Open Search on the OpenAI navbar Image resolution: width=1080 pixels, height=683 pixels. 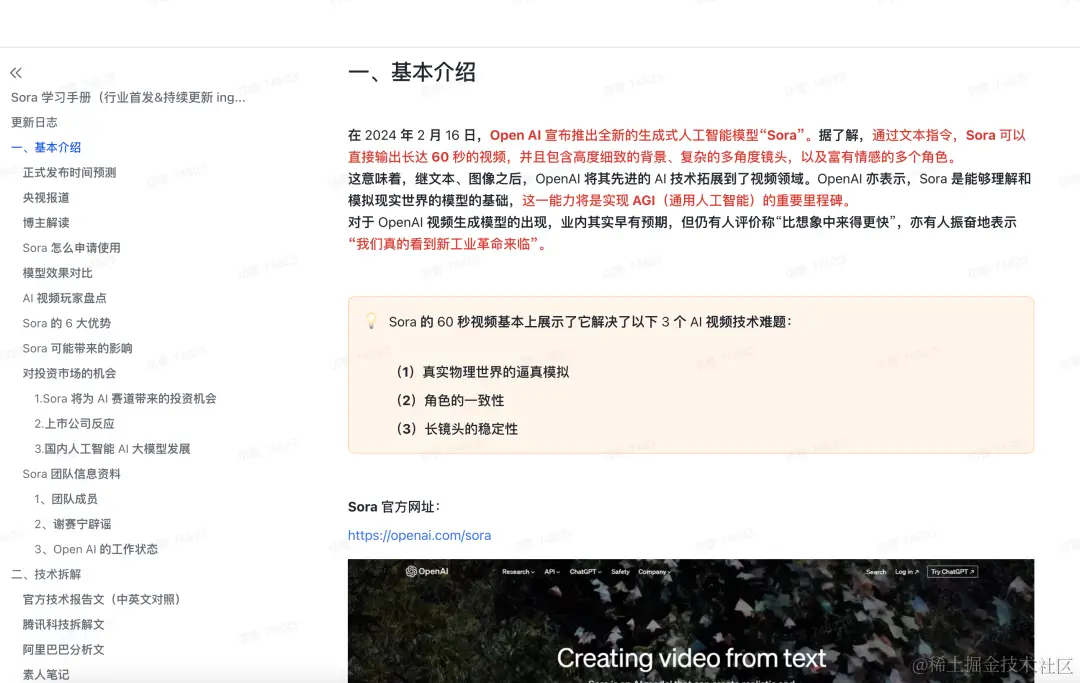click(x=876, y=572)
